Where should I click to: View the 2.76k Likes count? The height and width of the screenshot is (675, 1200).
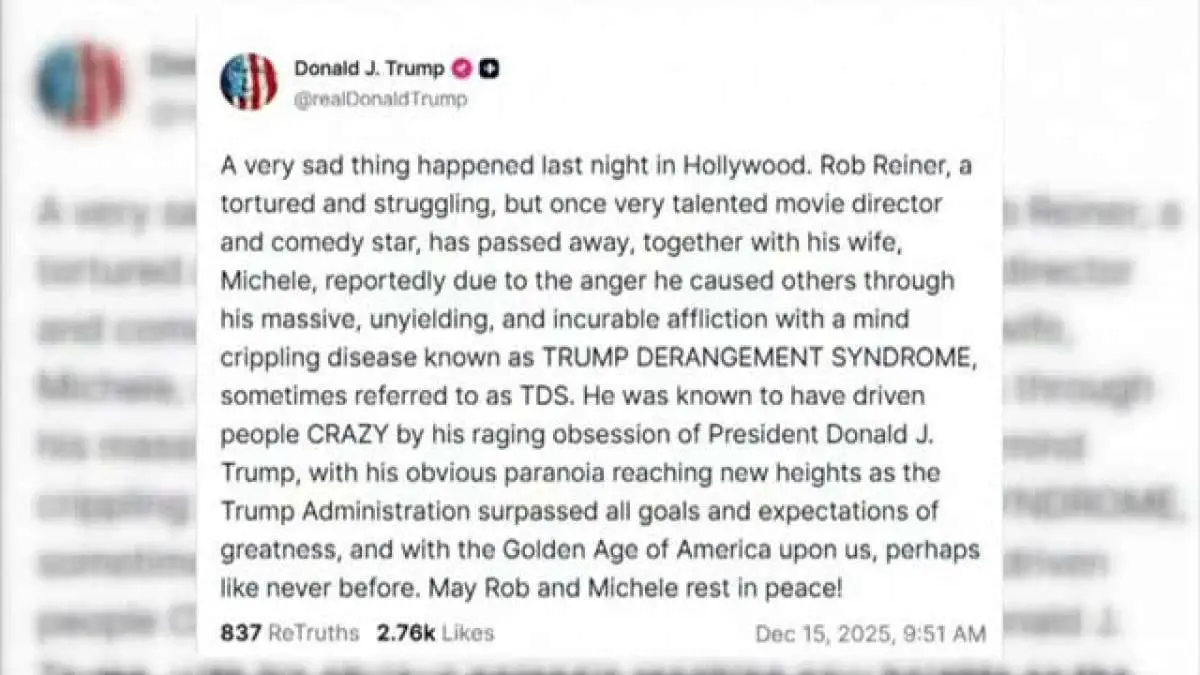[435, 633]
